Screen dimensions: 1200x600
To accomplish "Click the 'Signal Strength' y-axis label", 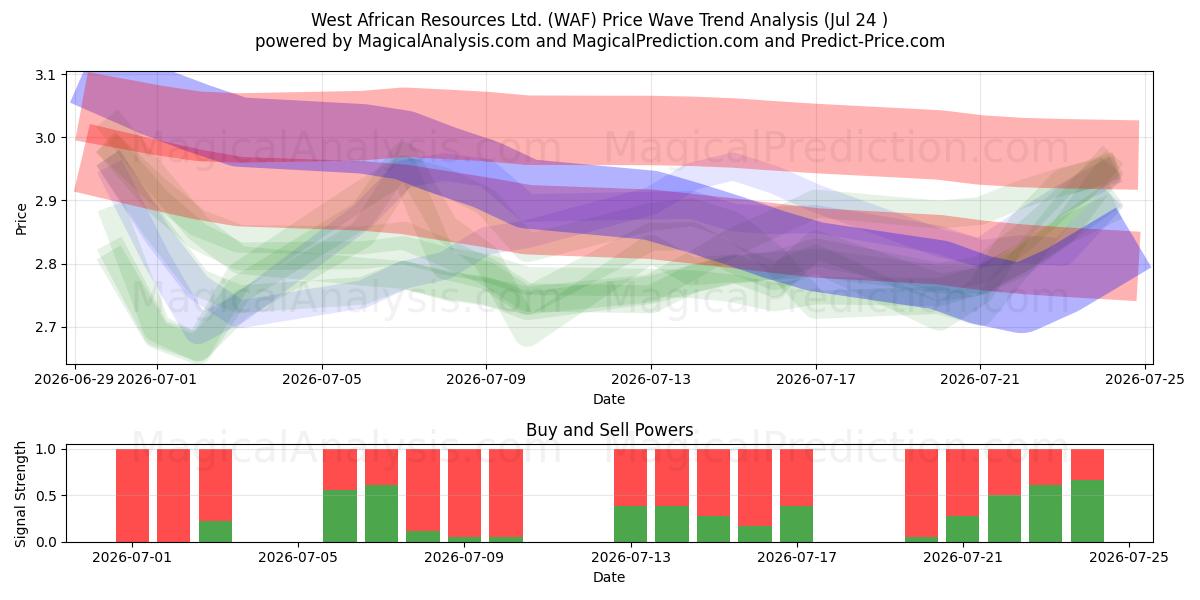I will 22,495.
